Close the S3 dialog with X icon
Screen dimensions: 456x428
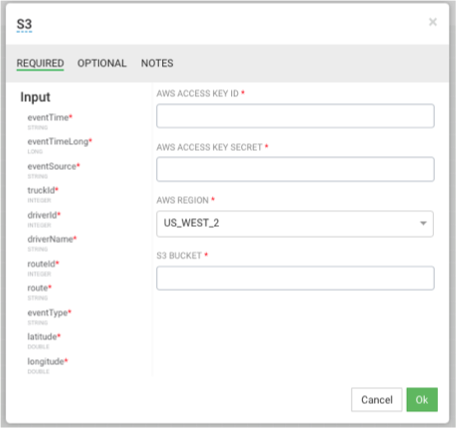pyautogui.click(x=433, y=22)
